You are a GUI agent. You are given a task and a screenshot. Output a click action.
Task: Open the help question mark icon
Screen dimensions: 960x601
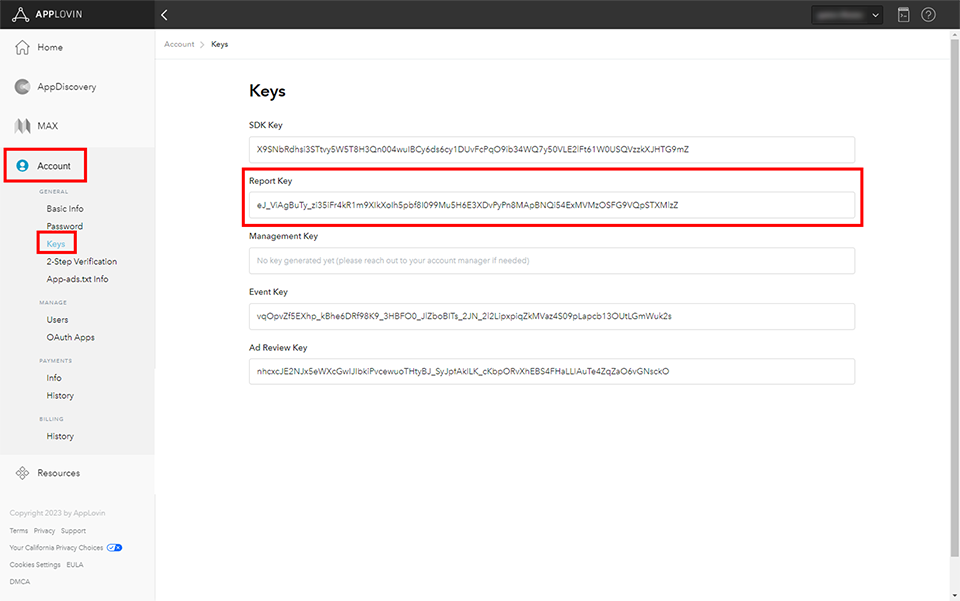[928, 15]
